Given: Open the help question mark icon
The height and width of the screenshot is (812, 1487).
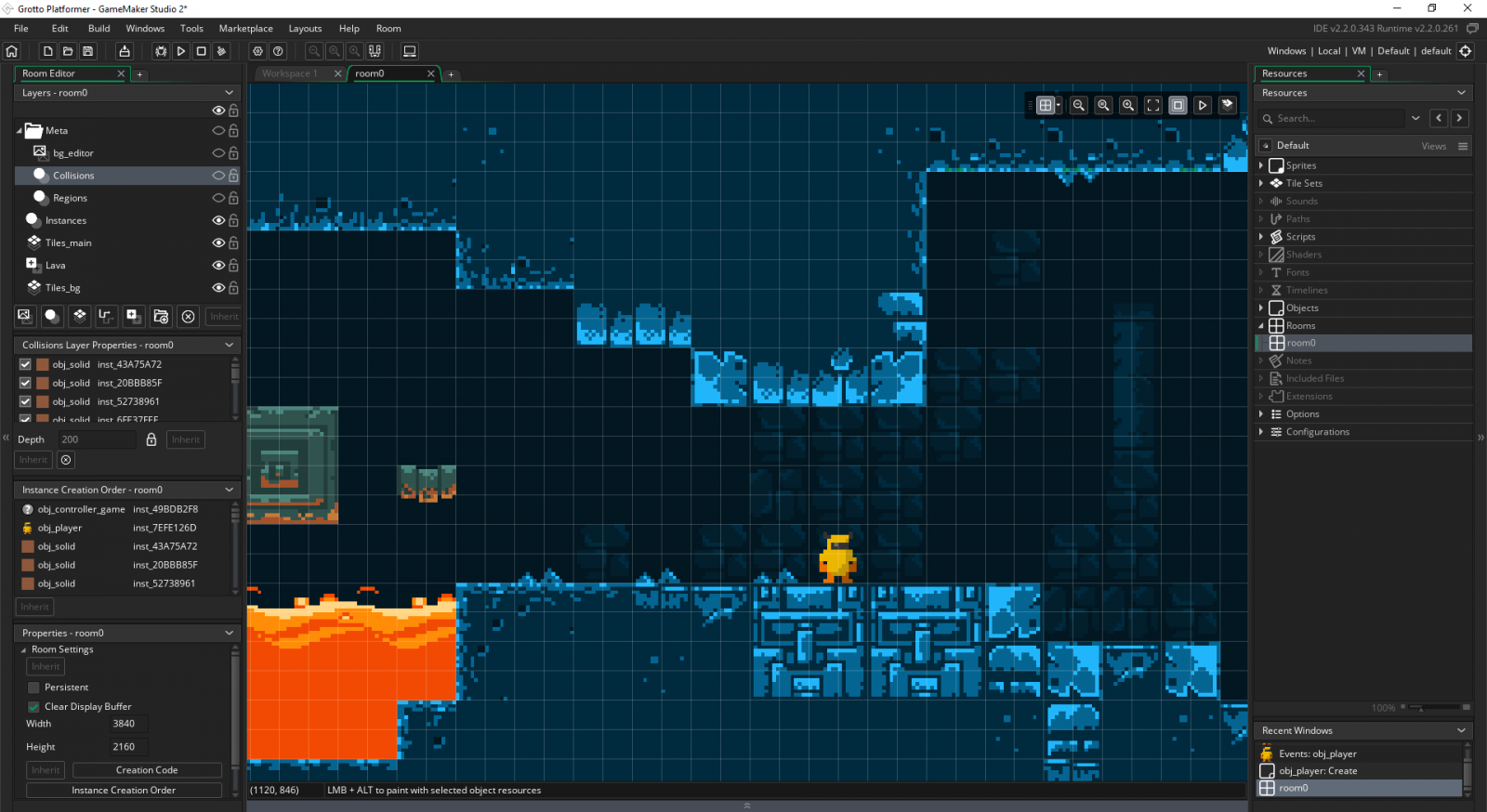Looking at the screenshot, I should tap(278, 51).
